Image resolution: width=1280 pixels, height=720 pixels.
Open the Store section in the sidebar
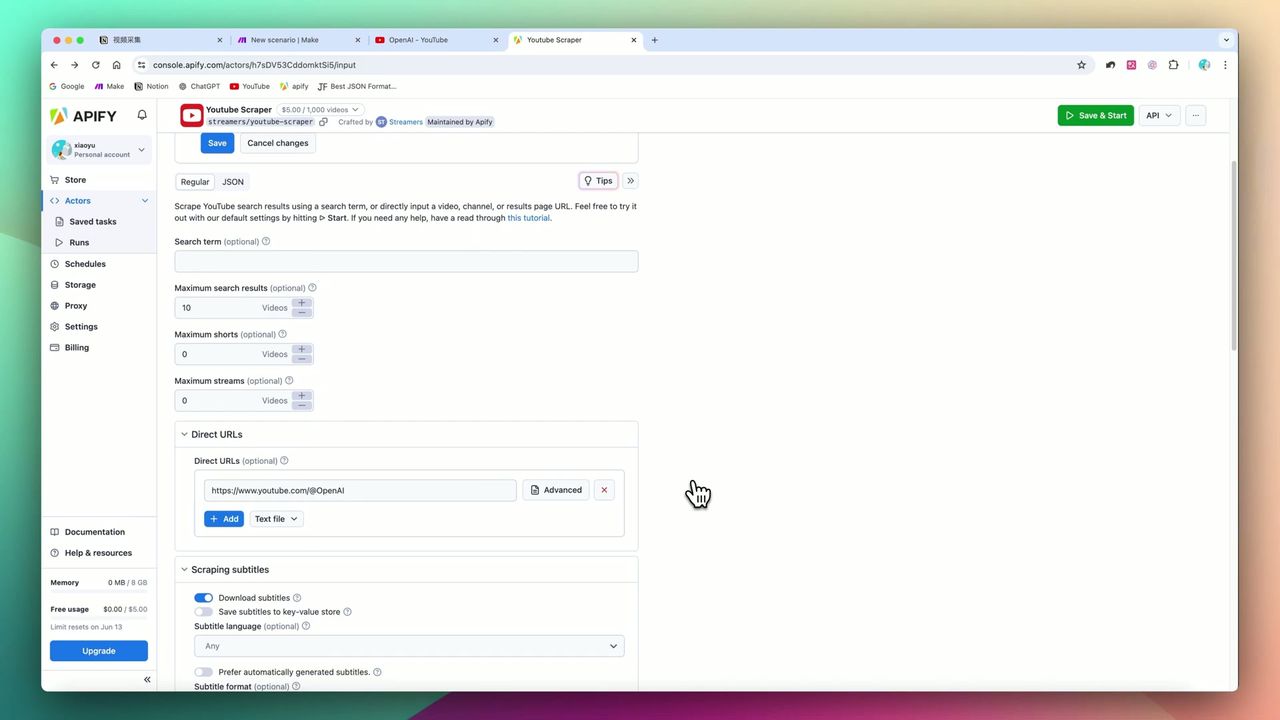(x=74, y=179)
